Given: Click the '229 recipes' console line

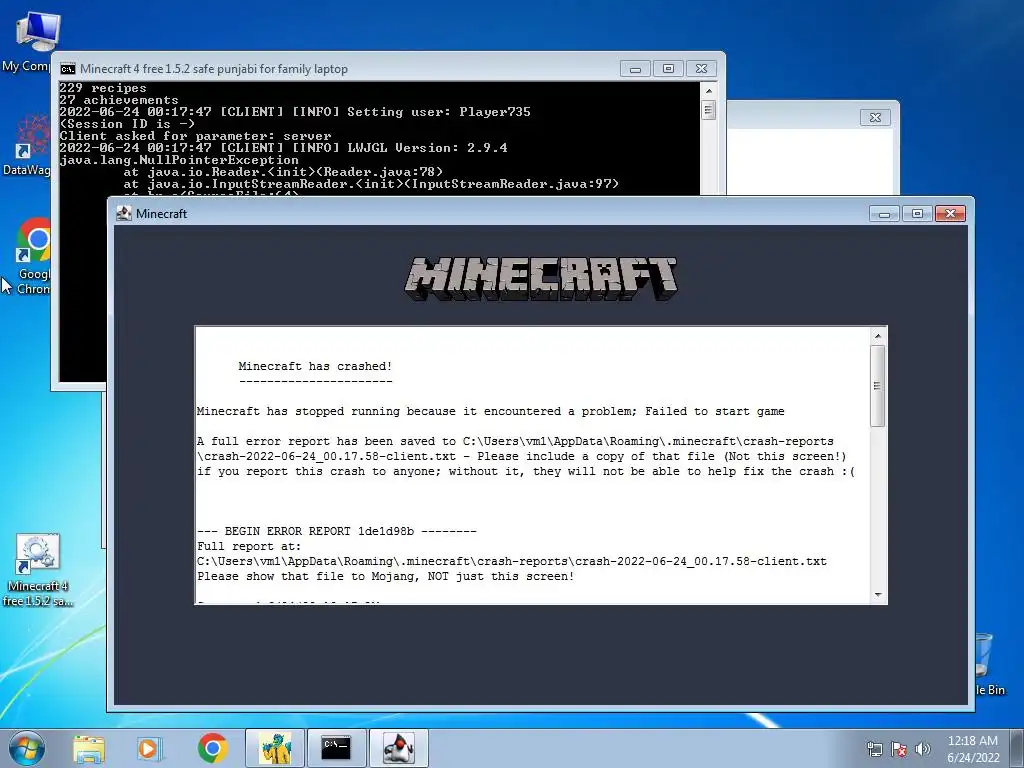Looking at the screenshot, I should pyautogui.click(x=103, y=88).
